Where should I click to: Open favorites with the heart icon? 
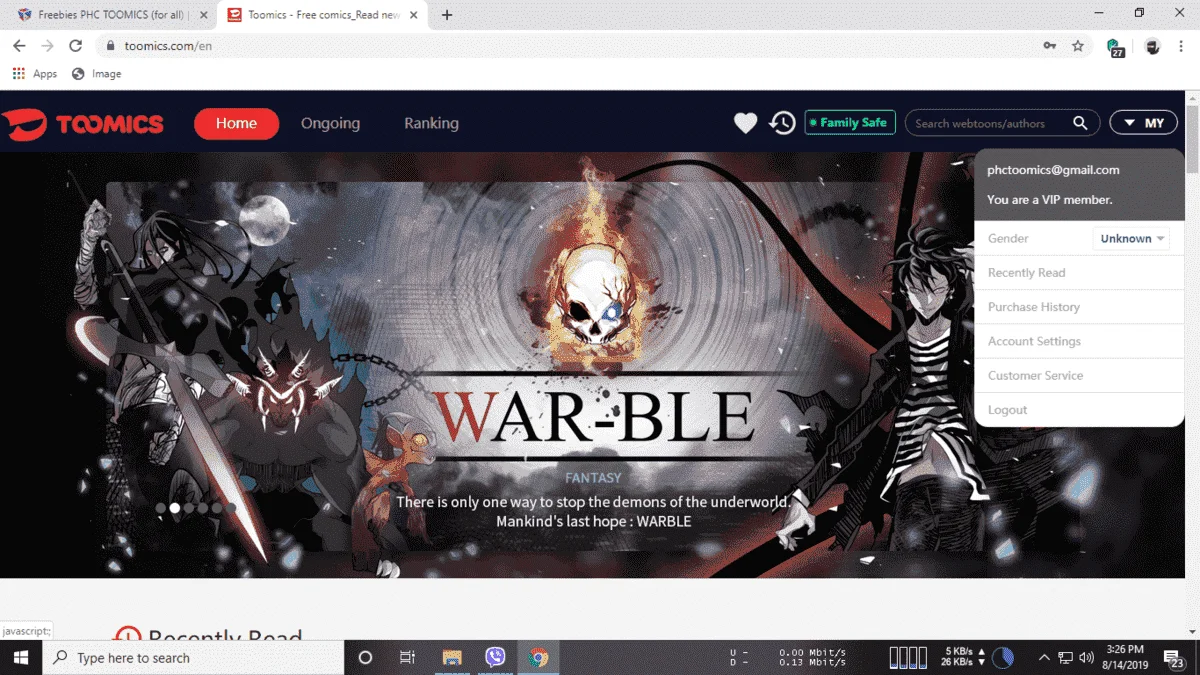(x=746, y=123)
